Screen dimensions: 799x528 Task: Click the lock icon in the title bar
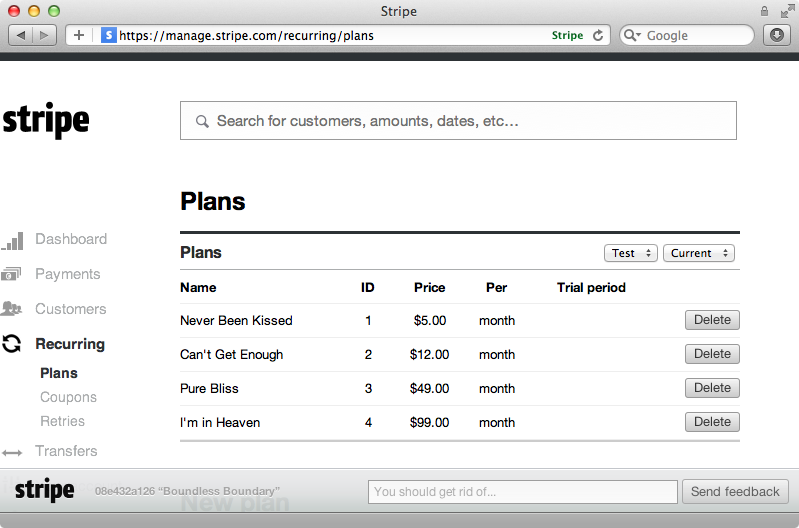[764, 11]
